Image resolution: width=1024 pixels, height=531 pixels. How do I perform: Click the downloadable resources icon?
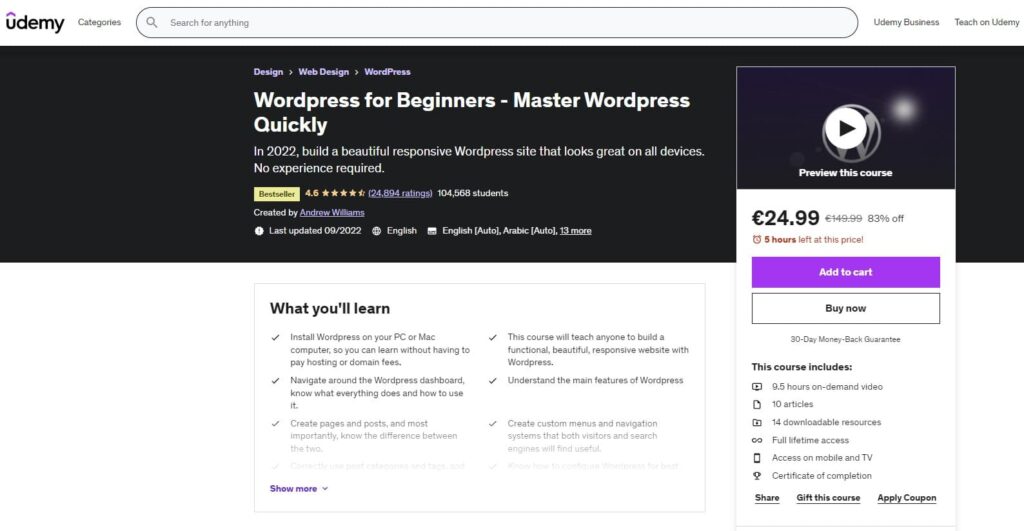[x=757, y=423]
